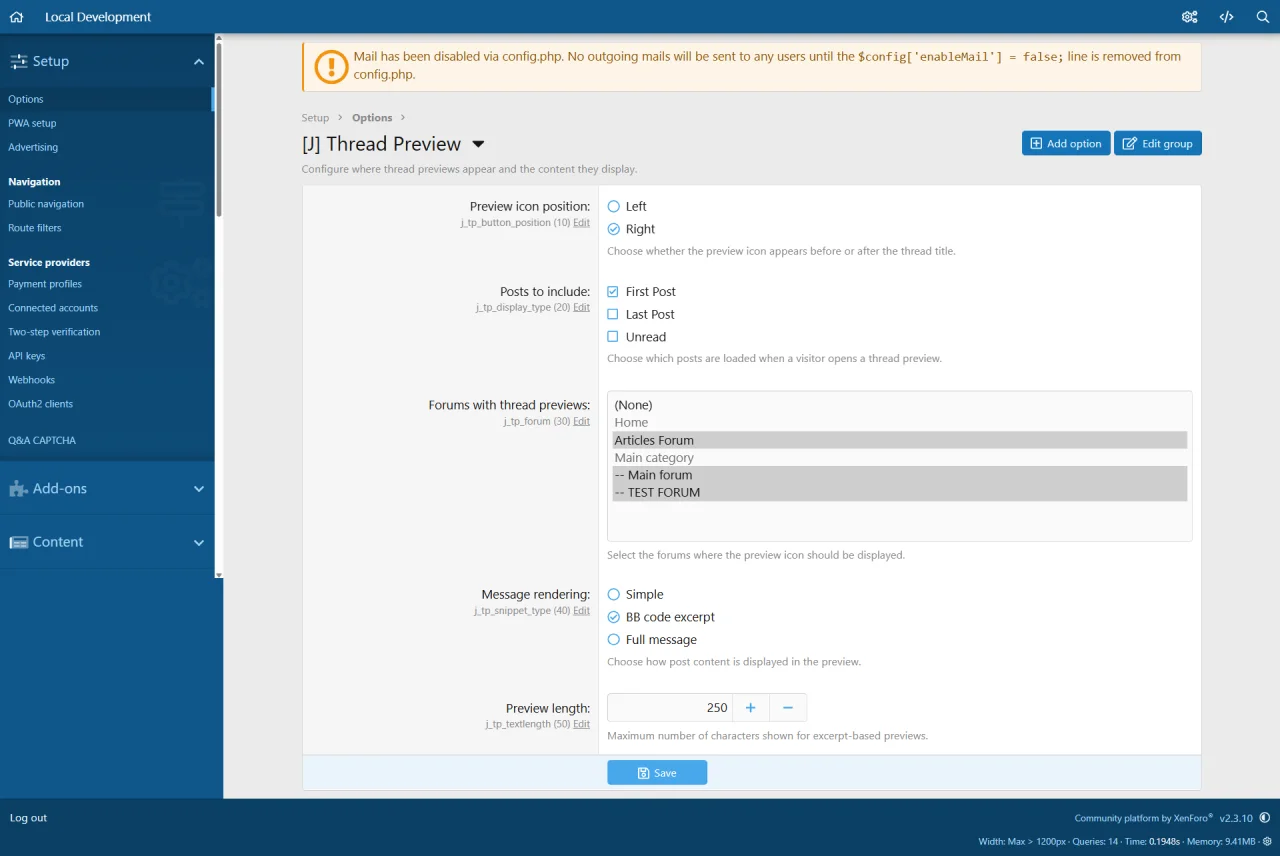Screen dimensions: 1280x856
Task: Click the preview length number field
Action: point(670,708)
